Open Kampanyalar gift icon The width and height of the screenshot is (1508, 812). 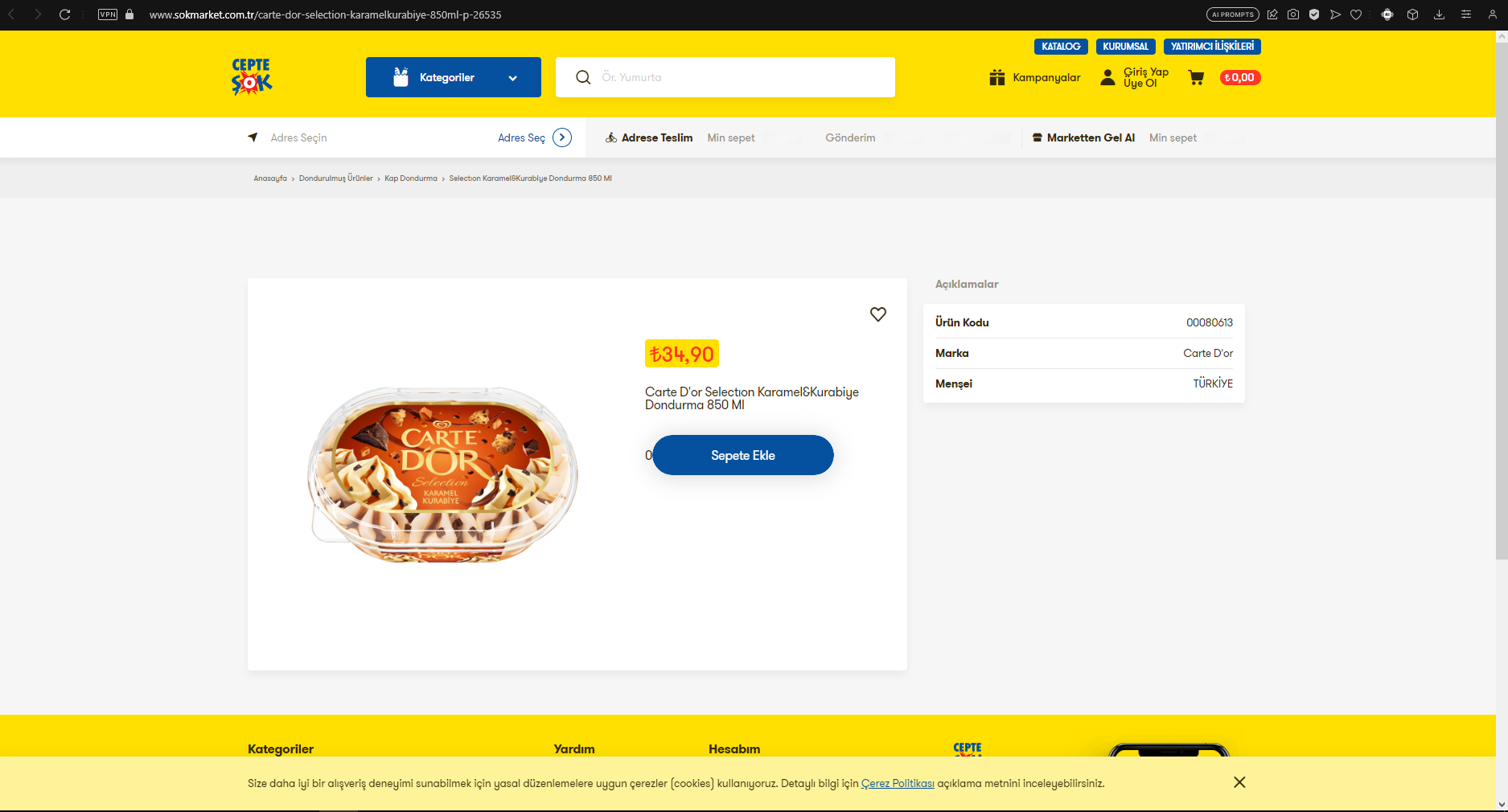997,77
